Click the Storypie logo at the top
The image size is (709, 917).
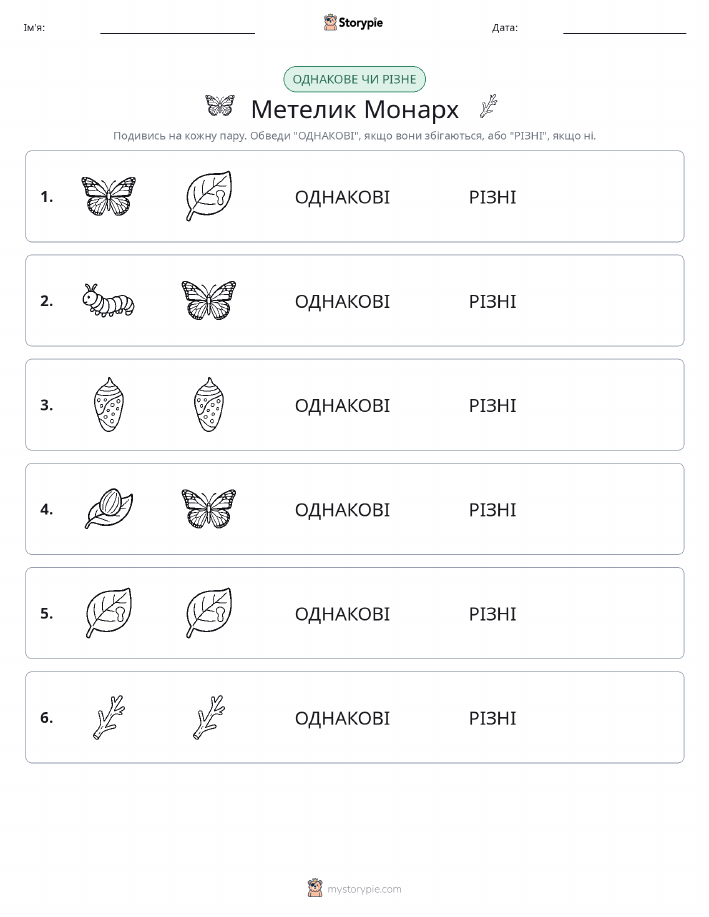(353, 23)
